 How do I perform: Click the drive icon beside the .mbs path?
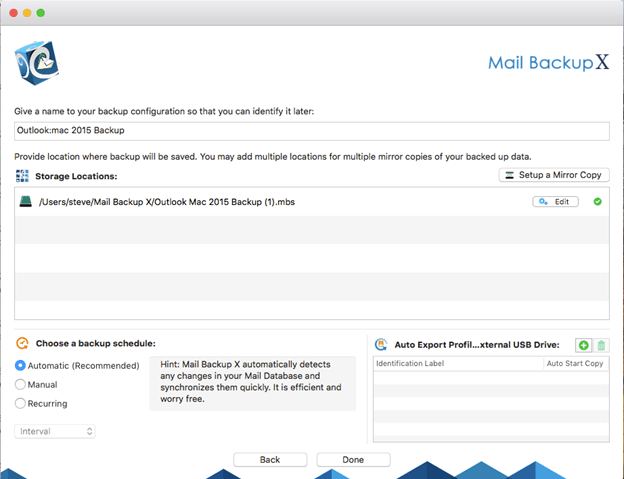[x=25, y=202]
